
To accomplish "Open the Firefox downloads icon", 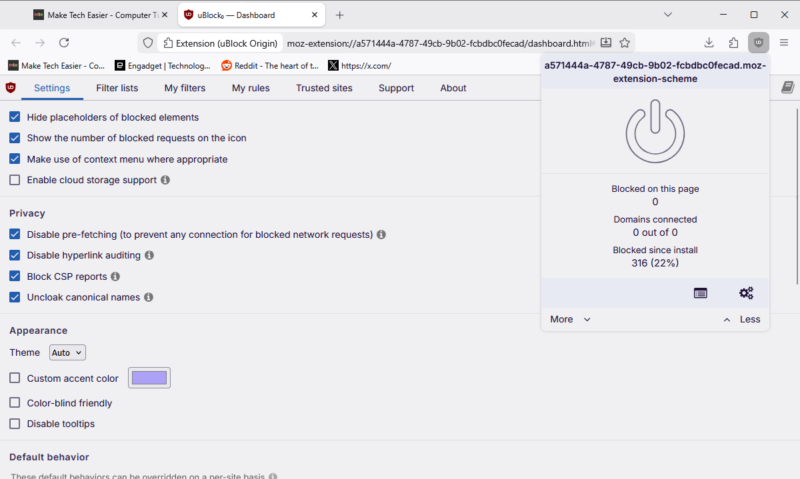I will point(709,43).
